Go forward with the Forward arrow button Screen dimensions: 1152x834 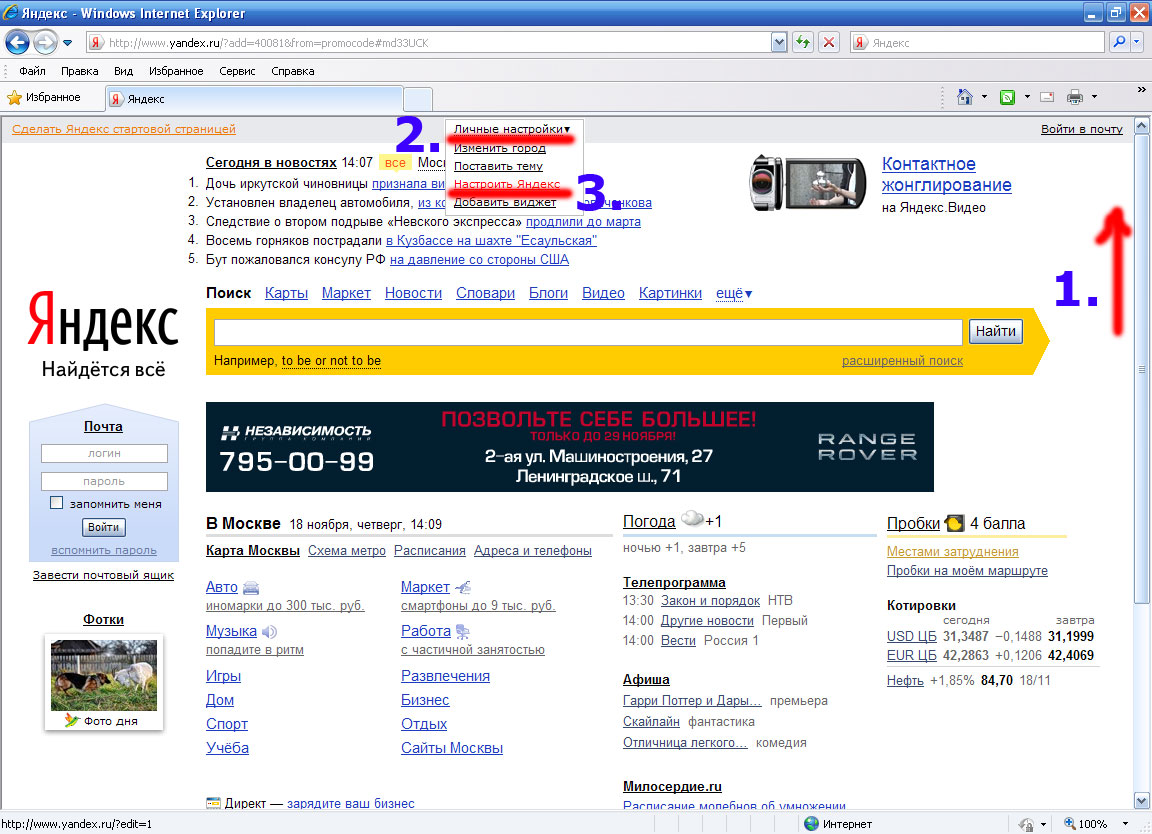[x=45, y=43]
